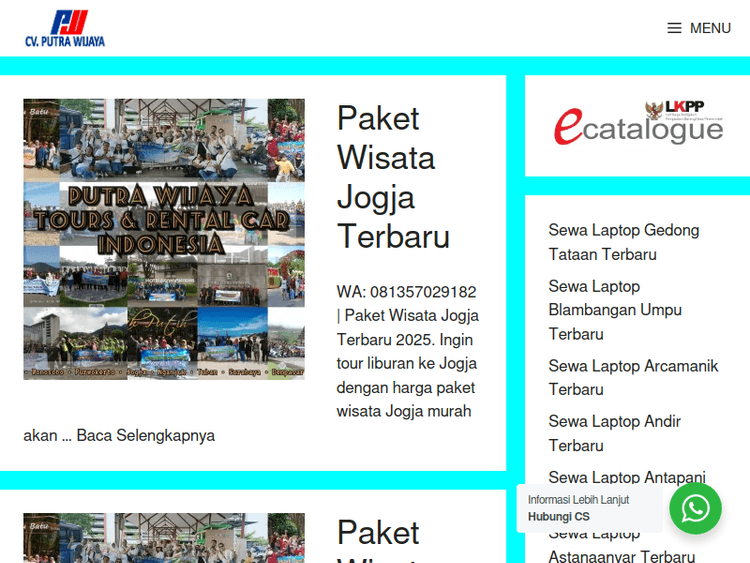Open 'Sewa Laptop Blambangan Umpu Terbaru' link
750x563 pixels.
pos(615,310)
